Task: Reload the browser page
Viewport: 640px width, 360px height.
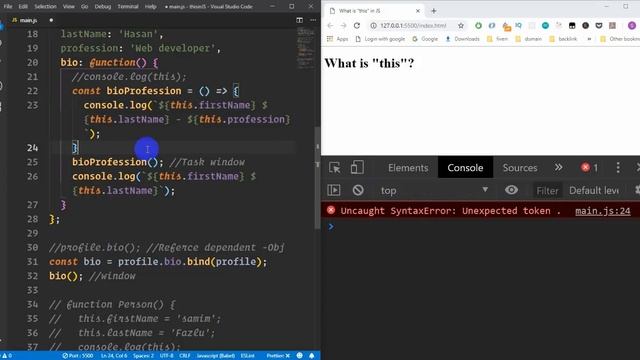Action: coord(357,26)
